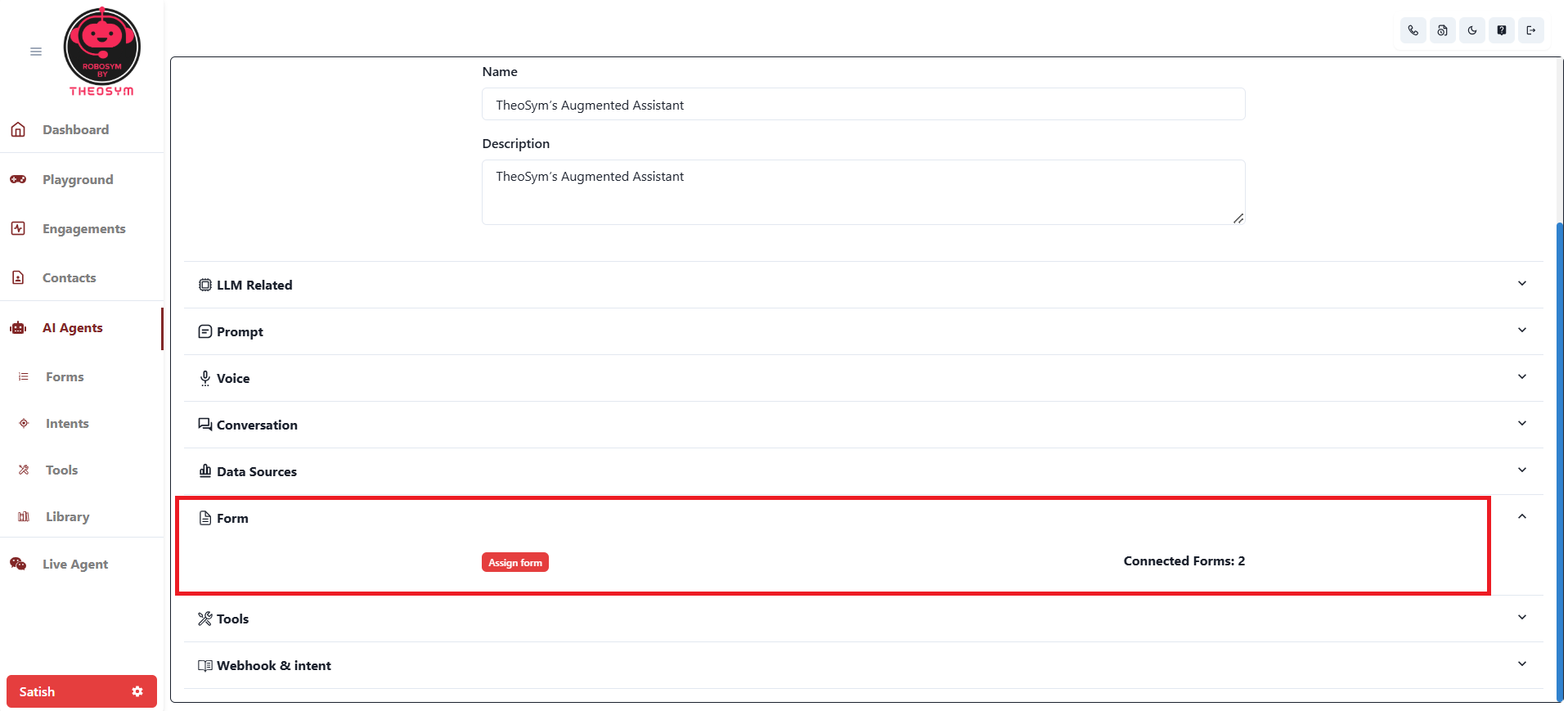
Task: Toggle dark mode with the moon icon
Action: click(x=1471, y=30)
